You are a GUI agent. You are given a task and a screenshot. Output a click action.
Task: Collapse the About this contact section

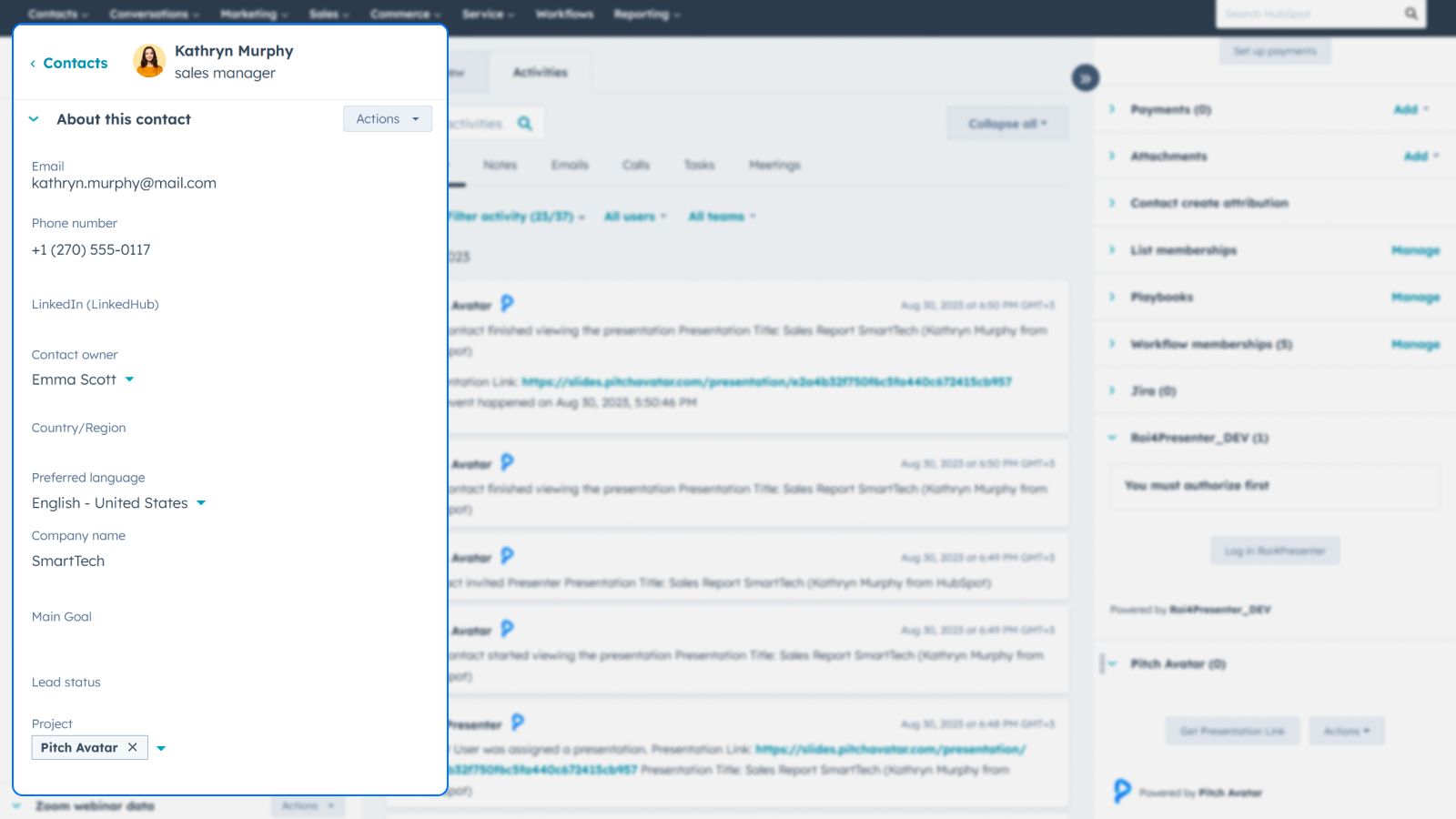(x=34, y=118)
